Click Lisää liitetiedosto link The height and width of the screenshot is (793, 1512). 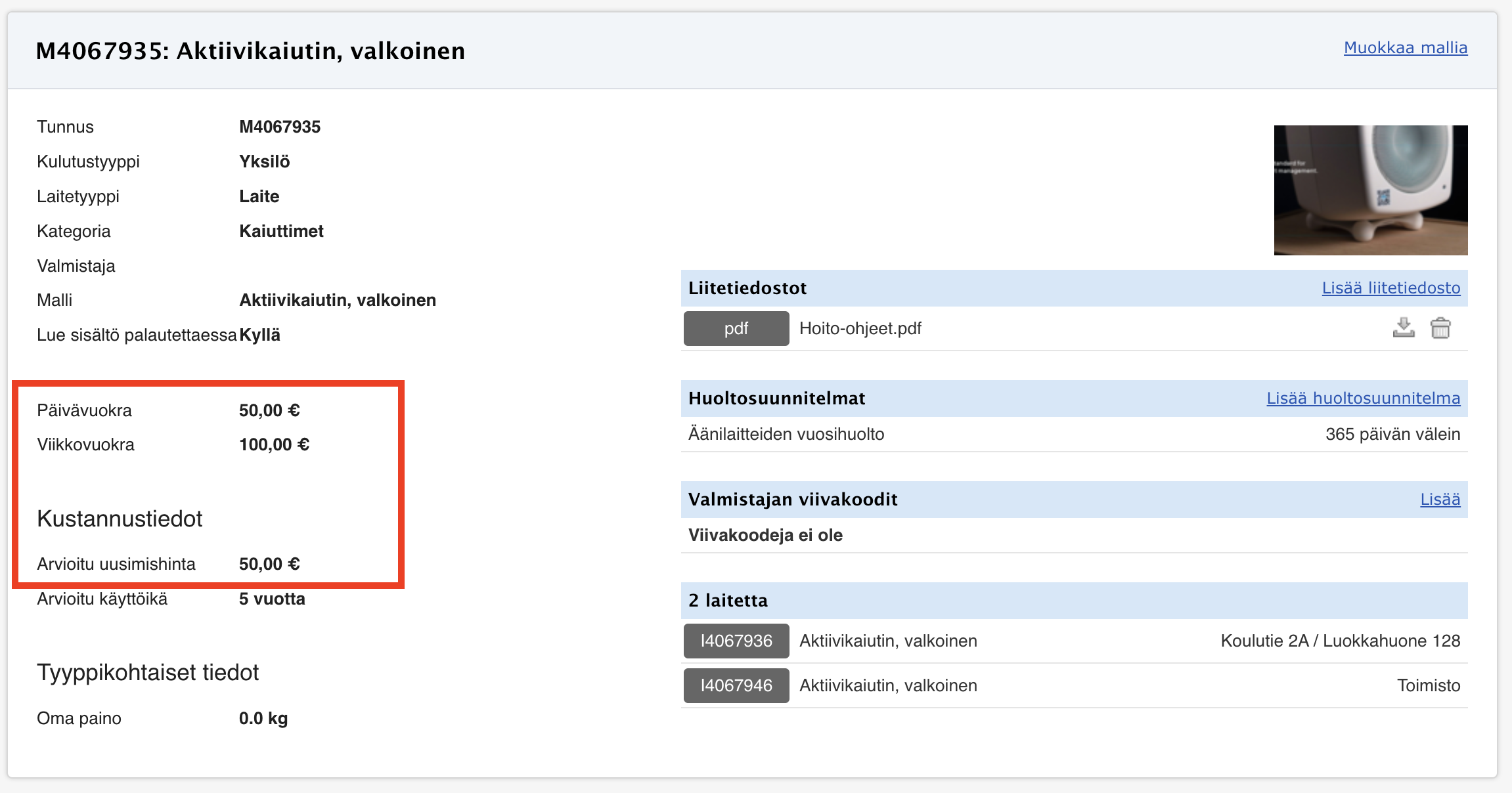click(1390, 288)
